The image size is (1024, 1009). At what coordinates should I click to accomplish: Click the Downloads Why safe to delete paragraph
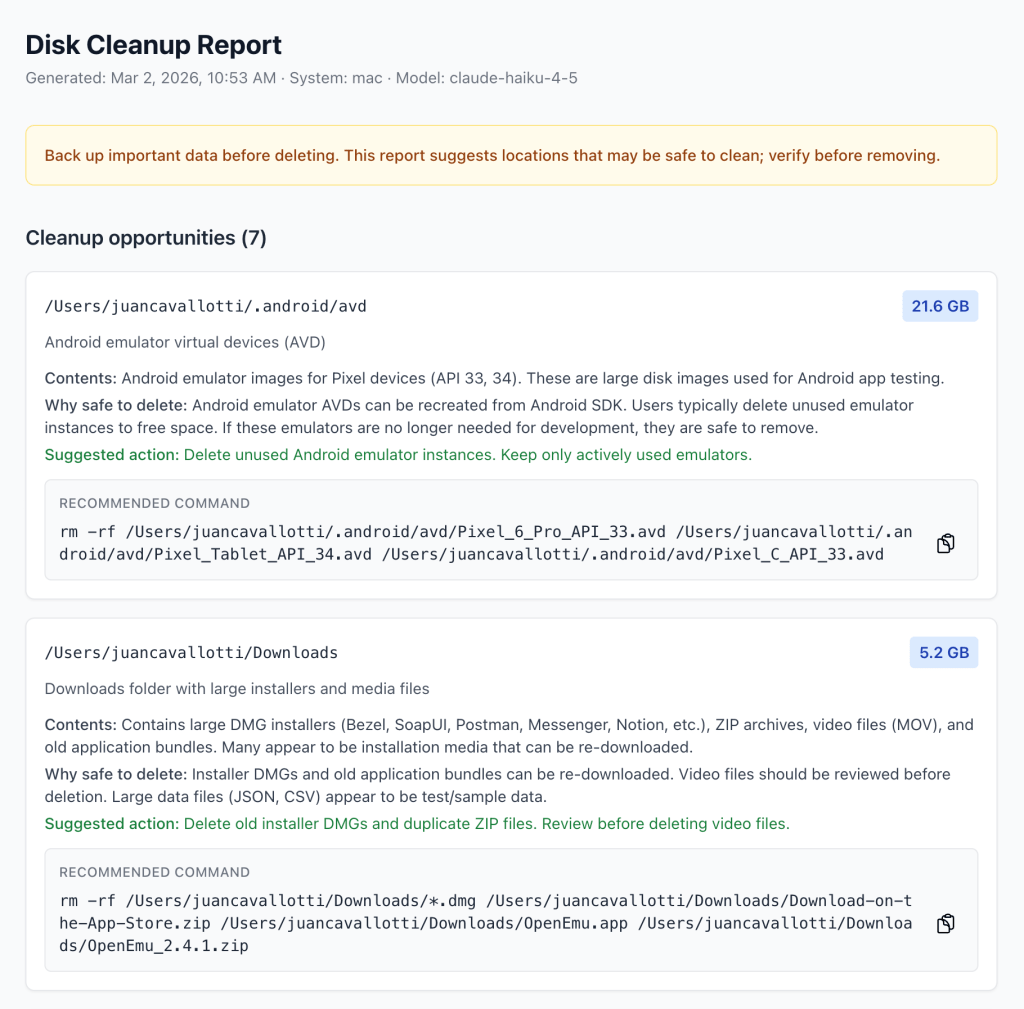coord(497,786)
